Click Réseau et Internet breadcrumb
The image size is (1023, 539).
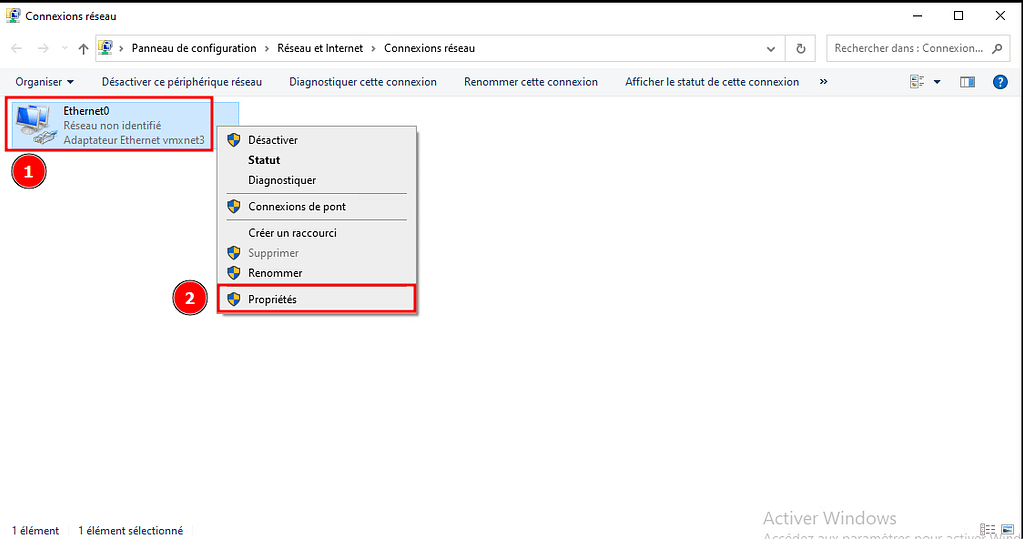pyautogui.click(x=319, y=48)
